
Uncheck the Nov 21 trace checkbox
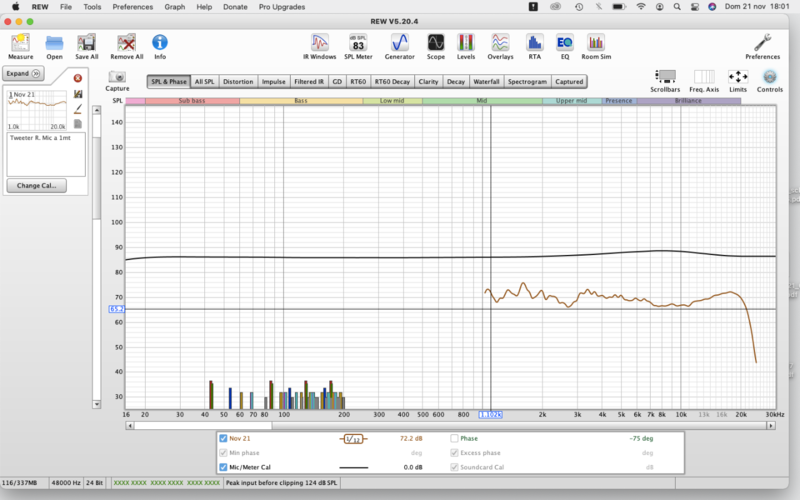point(223,438)
